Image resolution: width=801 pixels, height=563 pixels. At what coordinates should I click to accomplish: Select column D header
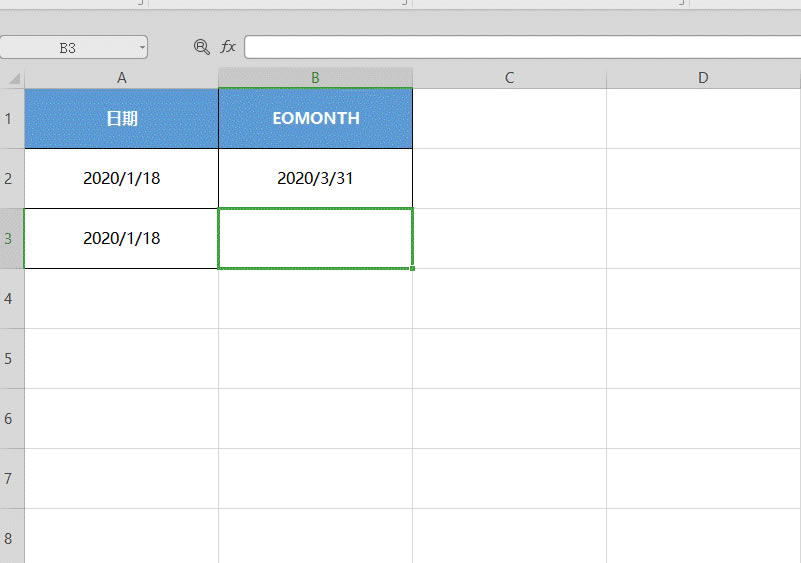pyautogui.click(x=703, y=78)
